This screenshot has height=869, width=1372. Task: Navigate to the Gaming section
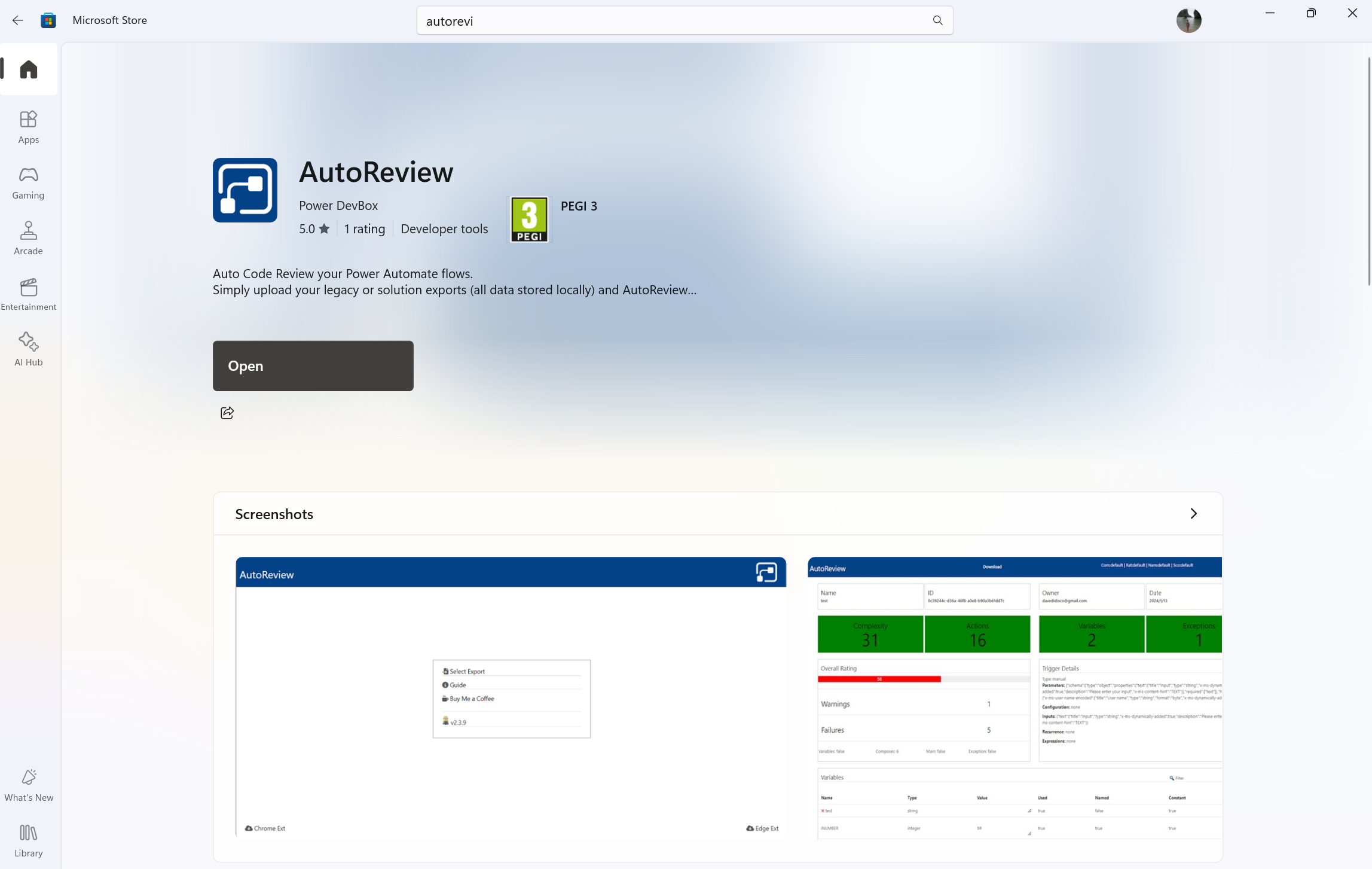pyautogui.click(x=29, y=182)
